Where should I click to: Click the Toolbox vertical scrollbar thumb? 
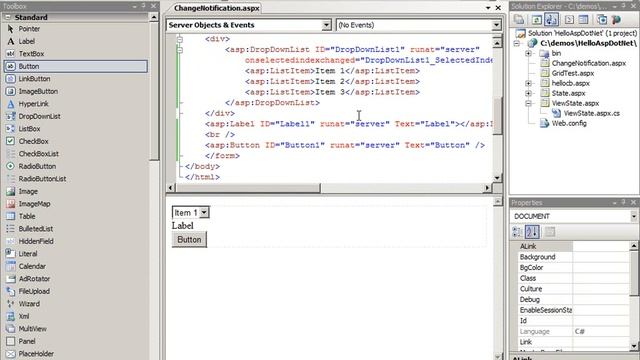coord(154,91)
